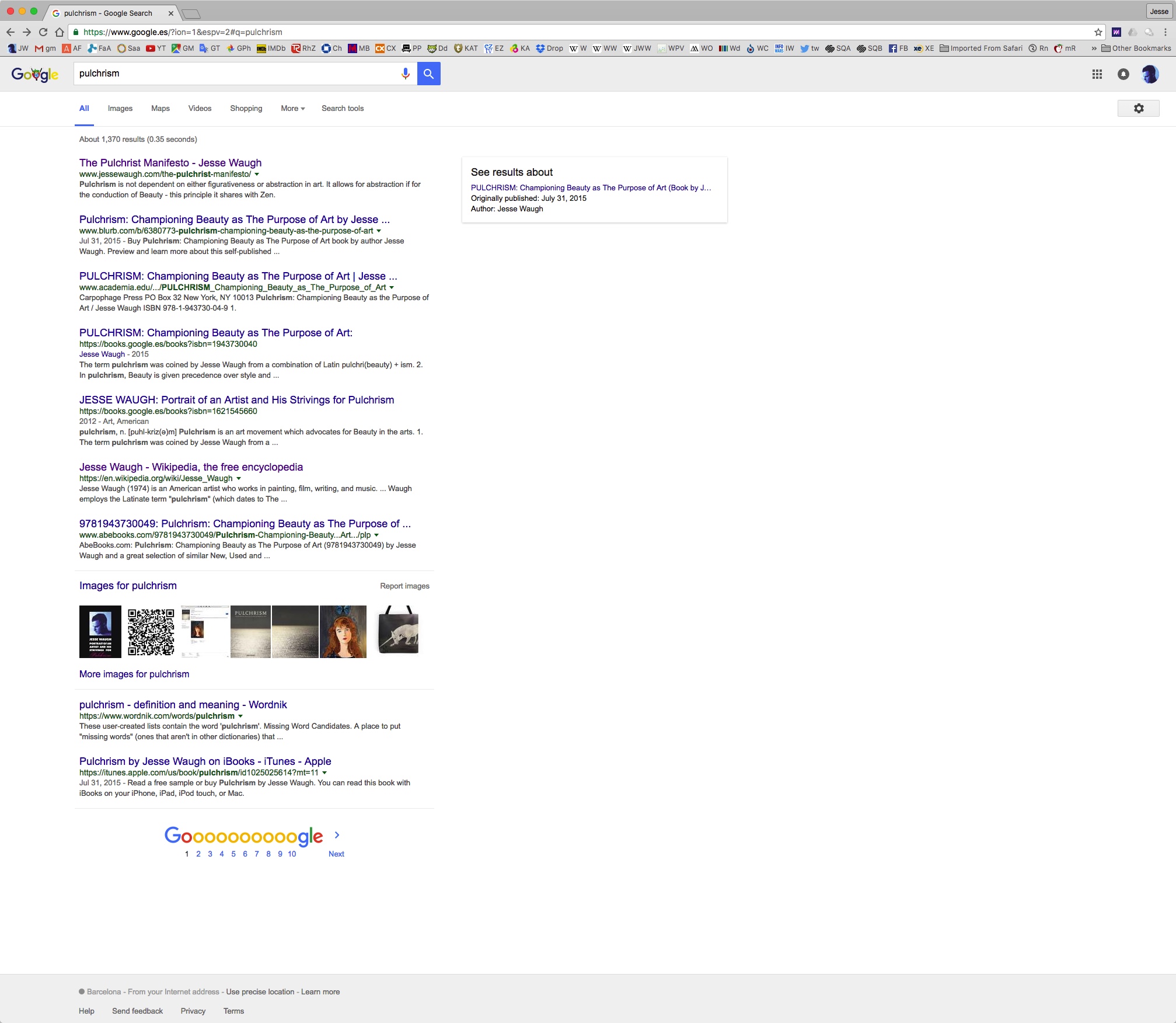1176x1023 pixels.
Task: Open a new browser tab
Action: pyautogui.click(x=191, y=13)
